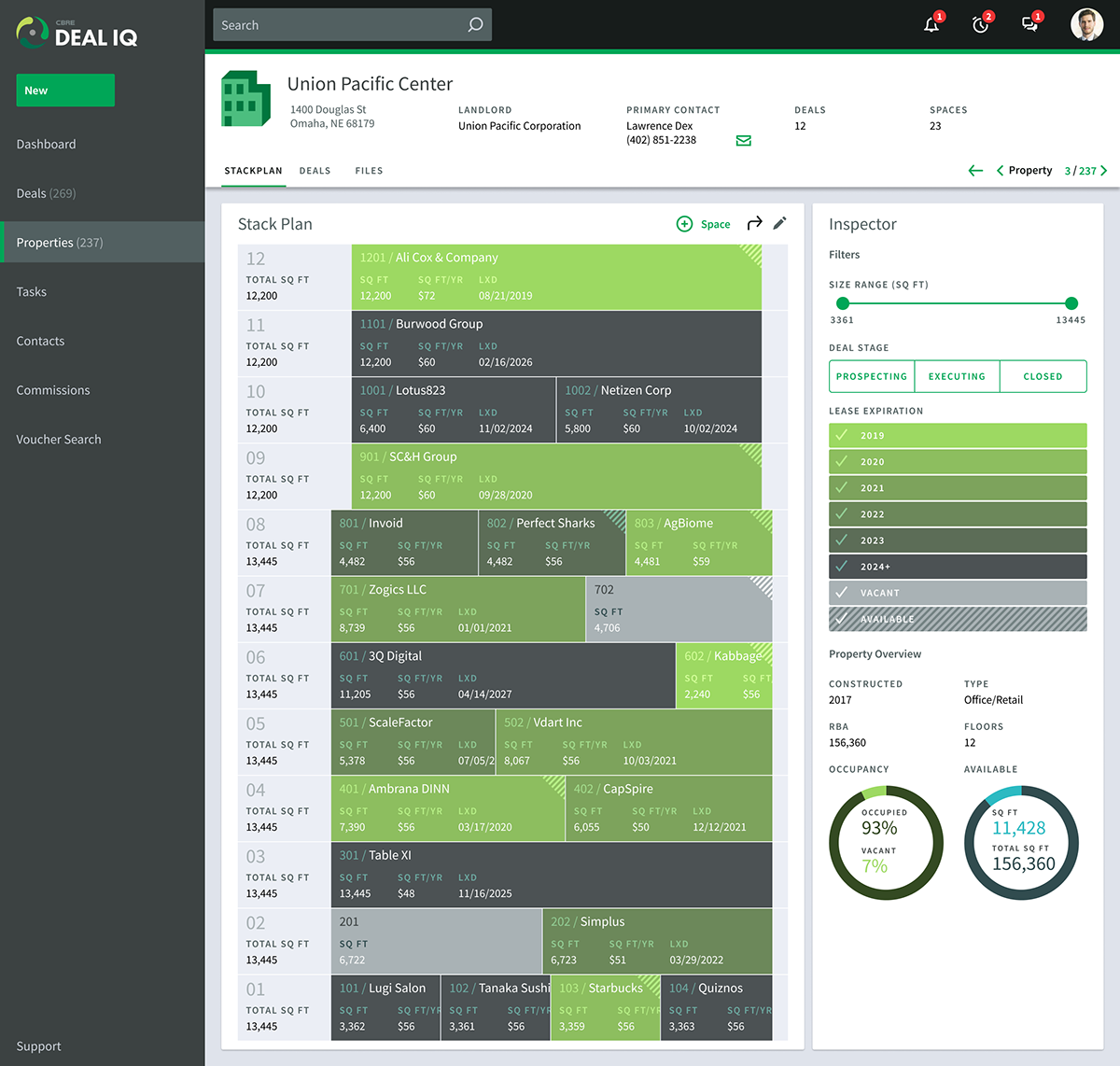Select suite 401 Ambrana DINN
The width and height of the screenshot is (1120, 1066).
448,807
